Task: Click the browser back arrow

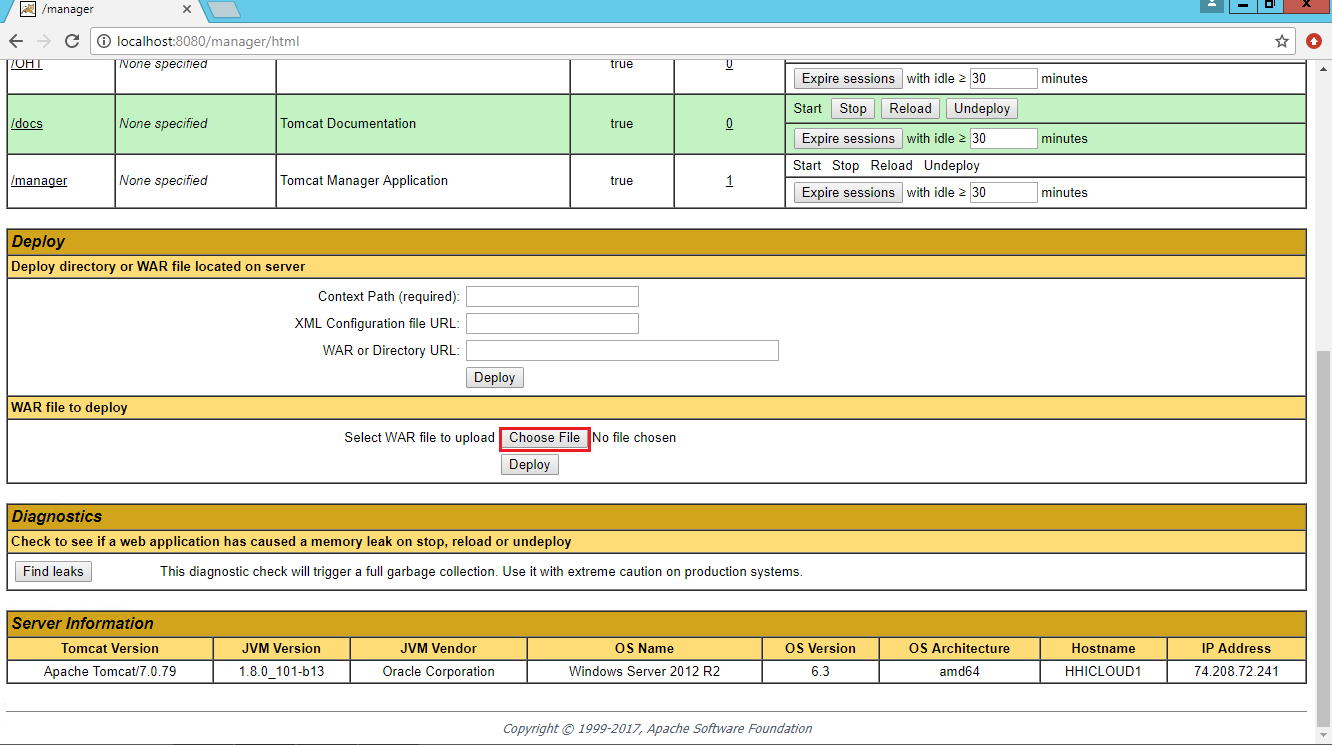Action: (16, 41)
